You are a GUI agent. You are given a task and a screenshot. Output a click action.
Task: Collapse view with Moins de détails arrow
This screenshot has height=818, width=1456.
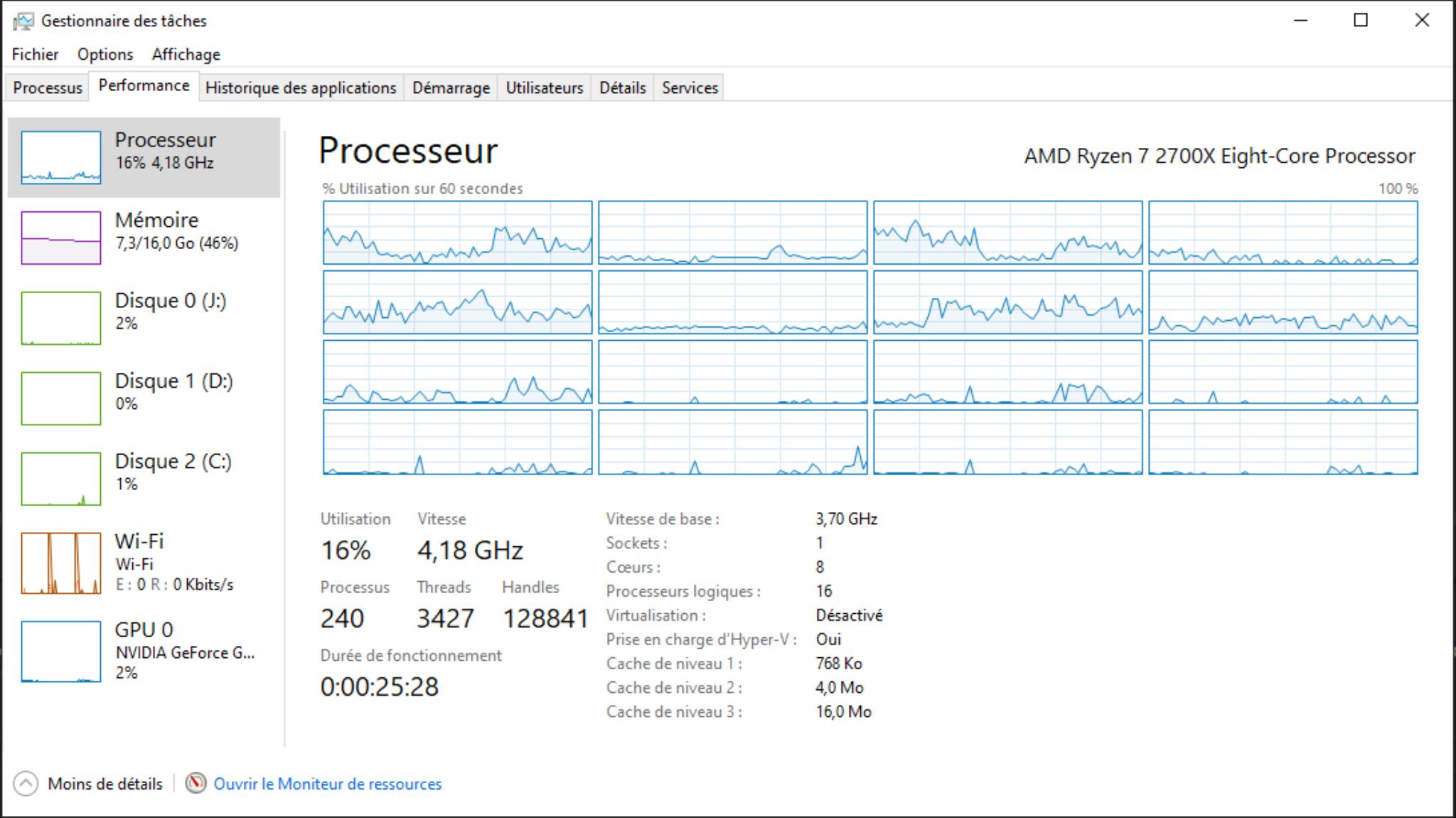(x=26, y=784)
